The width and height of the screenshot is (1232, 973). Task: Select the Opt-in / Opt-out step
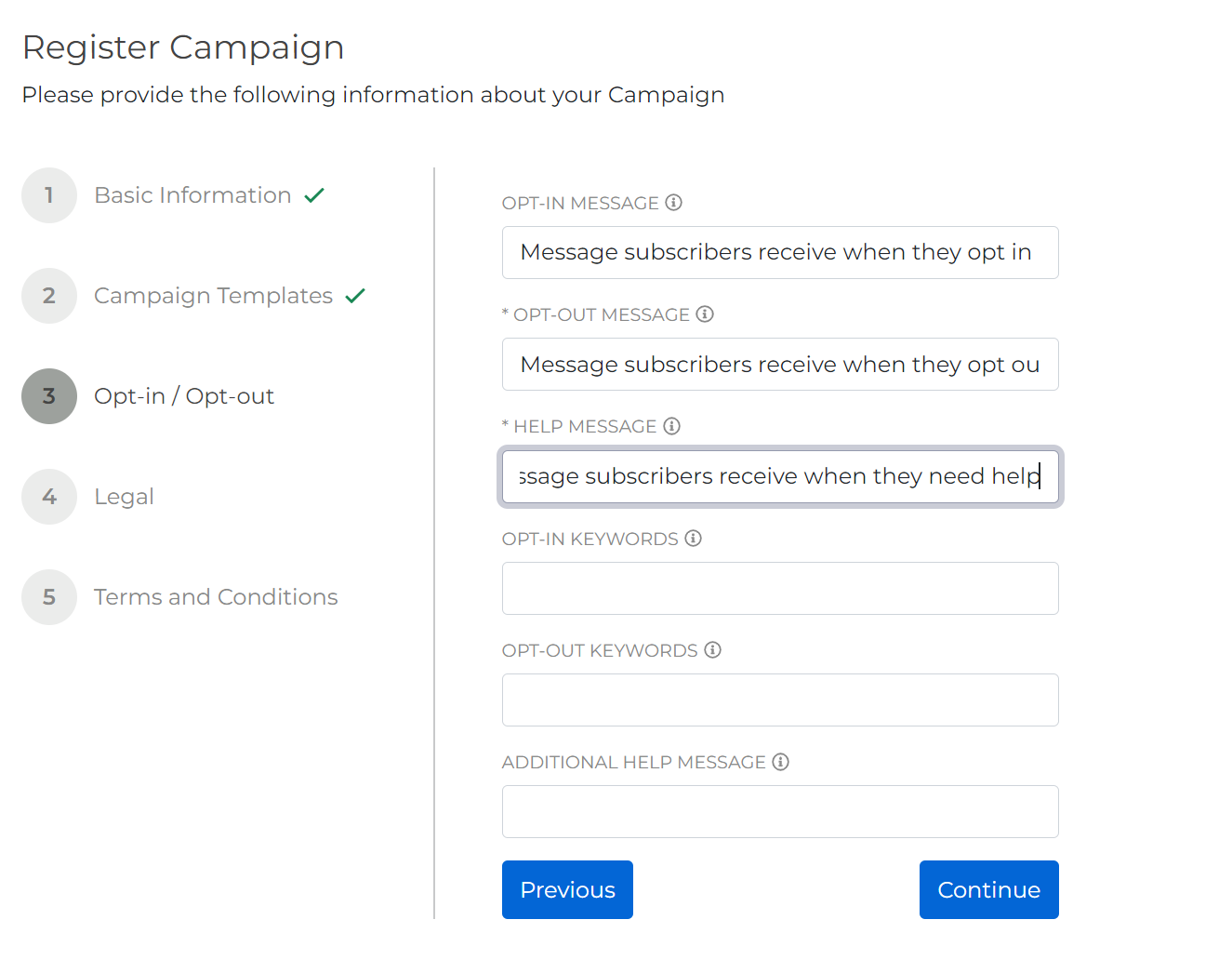(x=183, y=396)
